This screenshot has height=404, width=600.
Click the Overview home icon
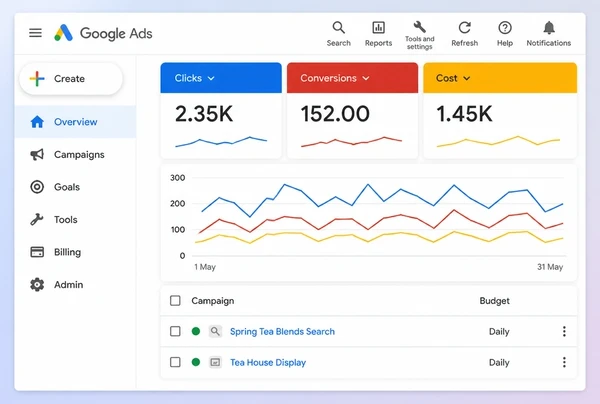tap(37, 122)
